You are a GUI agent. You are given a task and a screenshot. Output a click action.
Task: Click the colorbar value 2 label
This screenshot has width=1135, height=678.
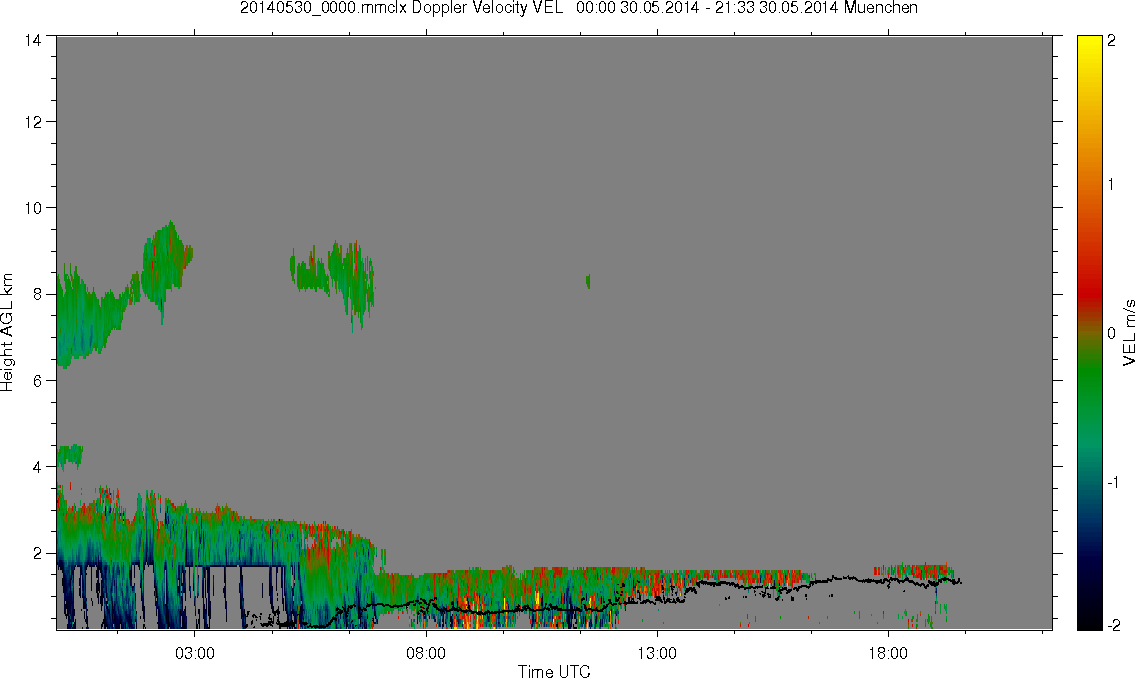point(1112,41)
